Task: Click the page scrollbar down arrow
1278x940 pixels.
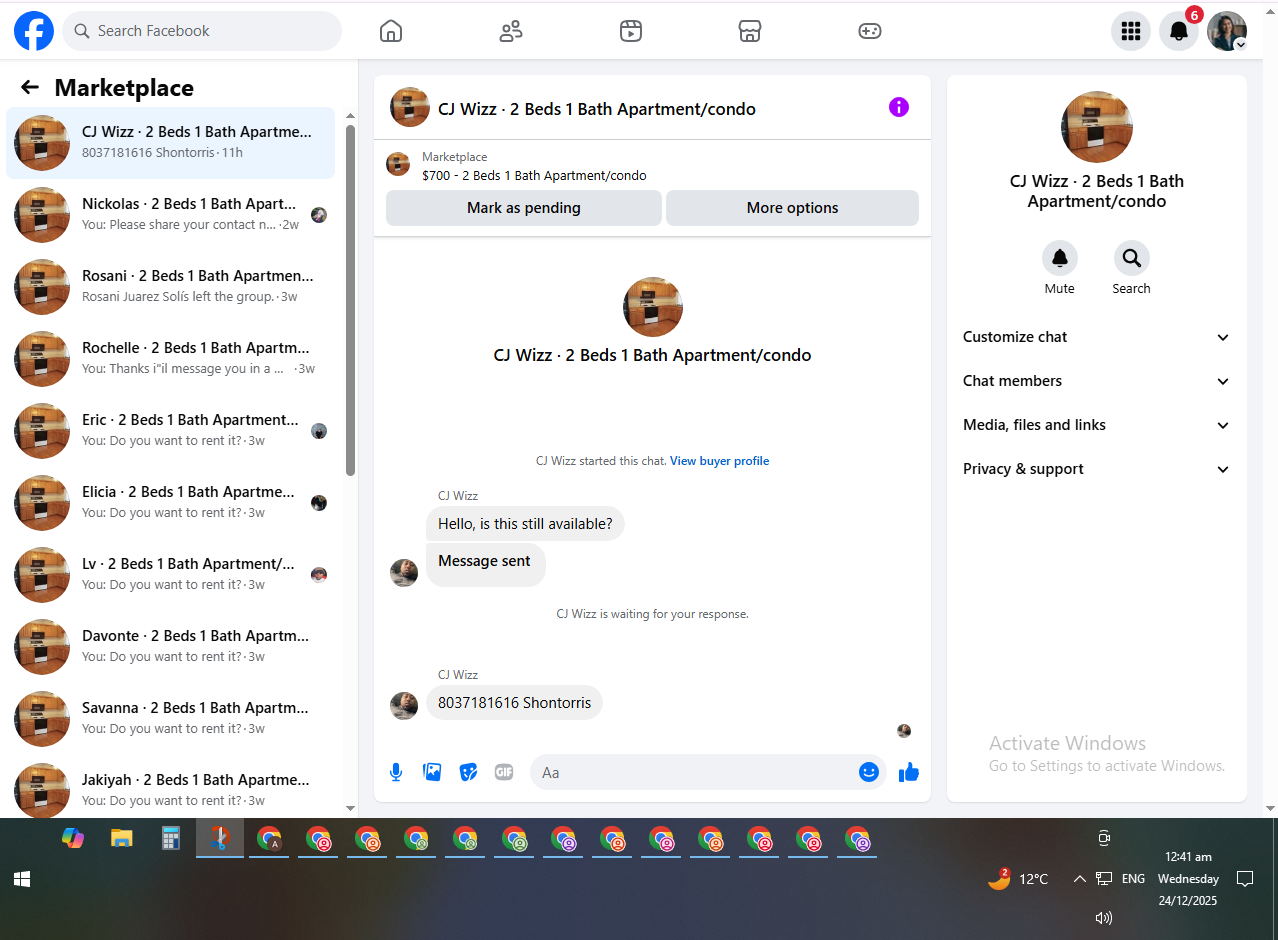Action: [x=1270, y=808]
